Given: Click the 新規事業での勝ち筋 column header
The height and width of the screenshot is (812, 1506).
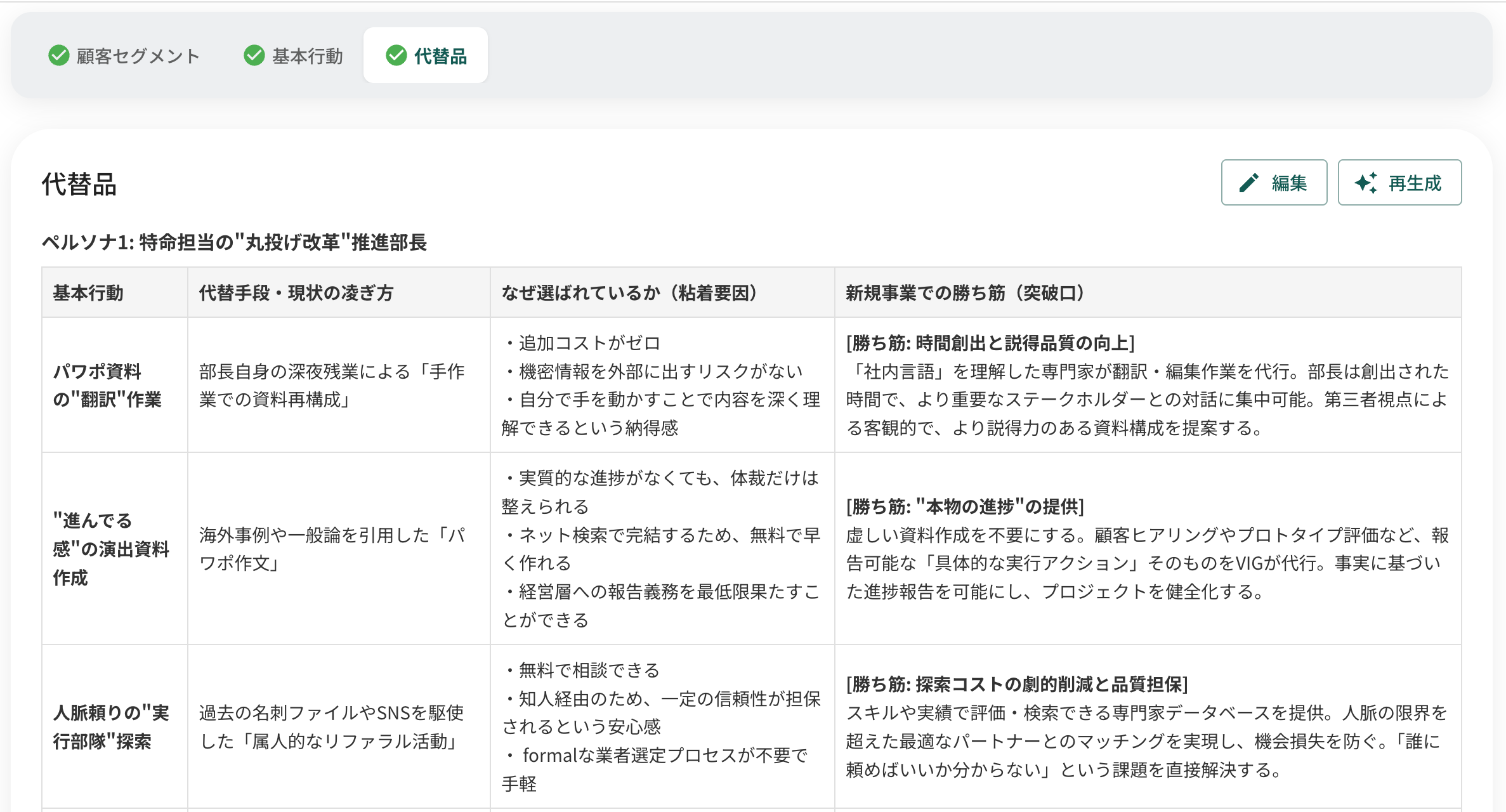Looking at the screenshot, I should coord(964,293).
